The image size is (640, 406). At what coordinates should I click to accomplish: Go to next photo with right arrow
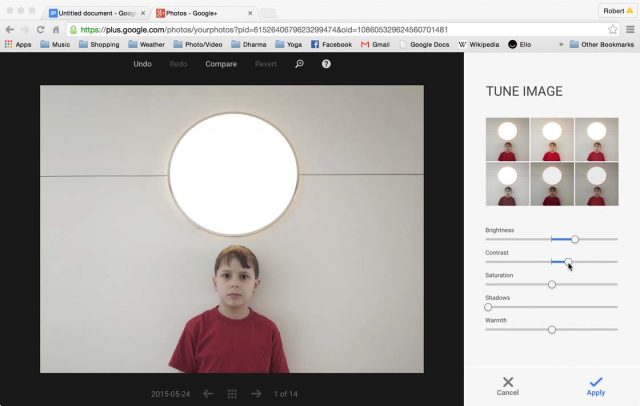point(256,394)
